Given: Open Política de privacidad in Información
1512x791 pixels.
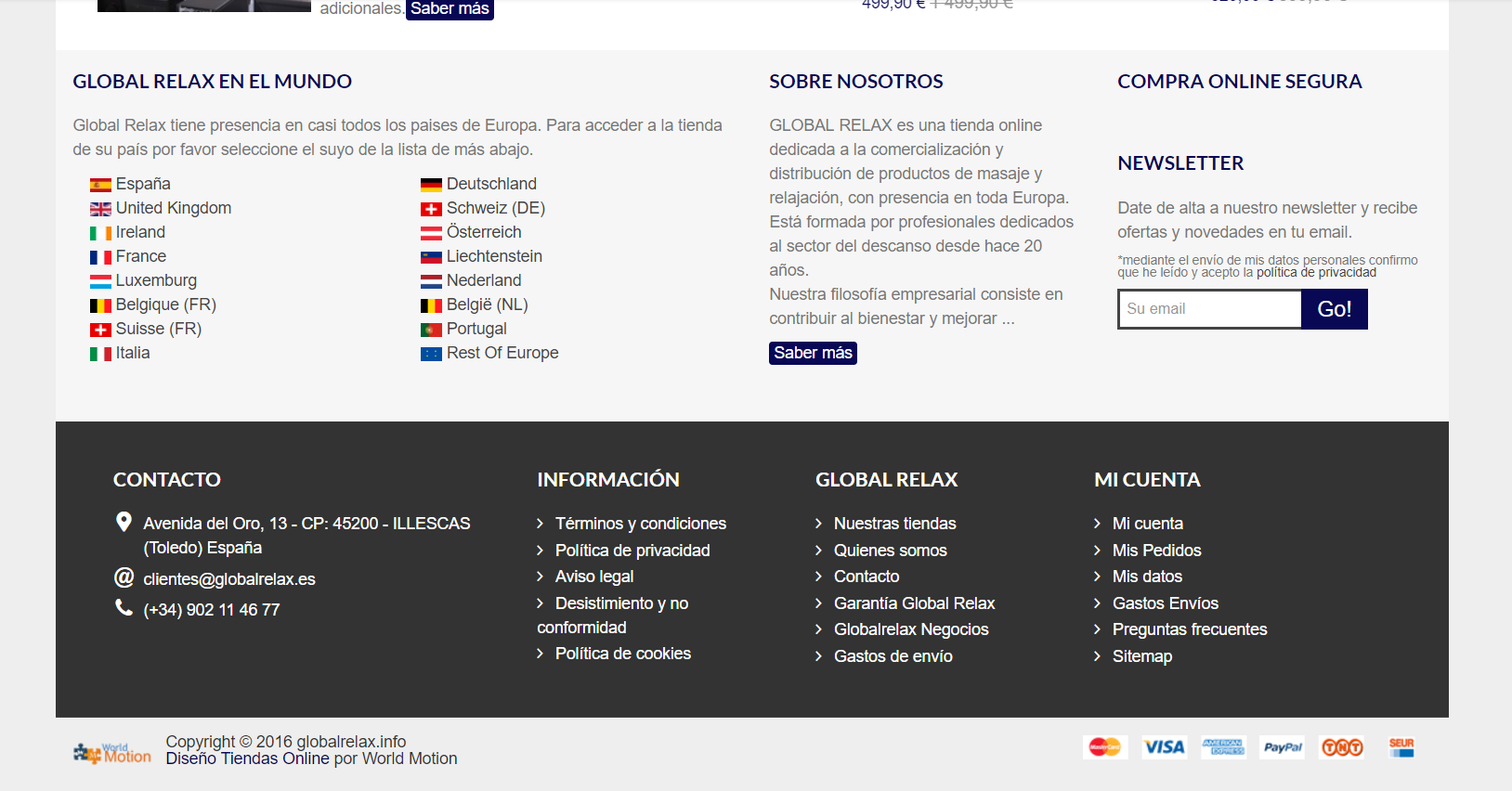Looking at the screenshot, I should tap(632, 551).
